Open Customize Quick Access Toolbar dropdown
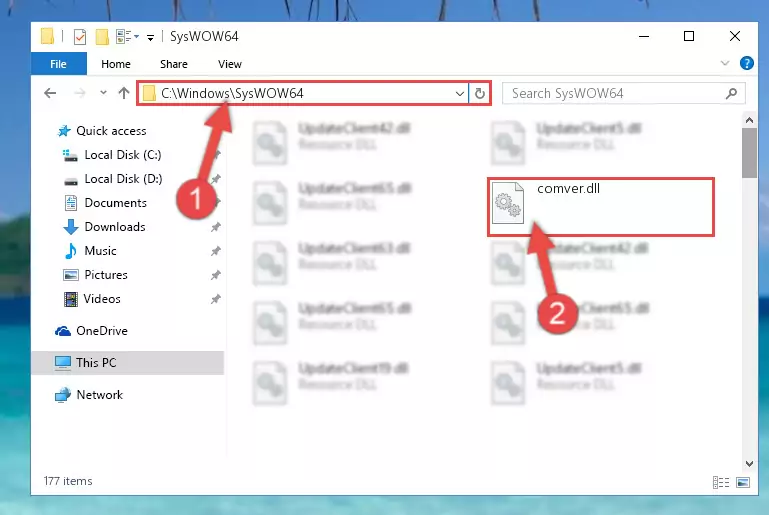Viewport: 769px width, 515px height. [x=150, y=37]
